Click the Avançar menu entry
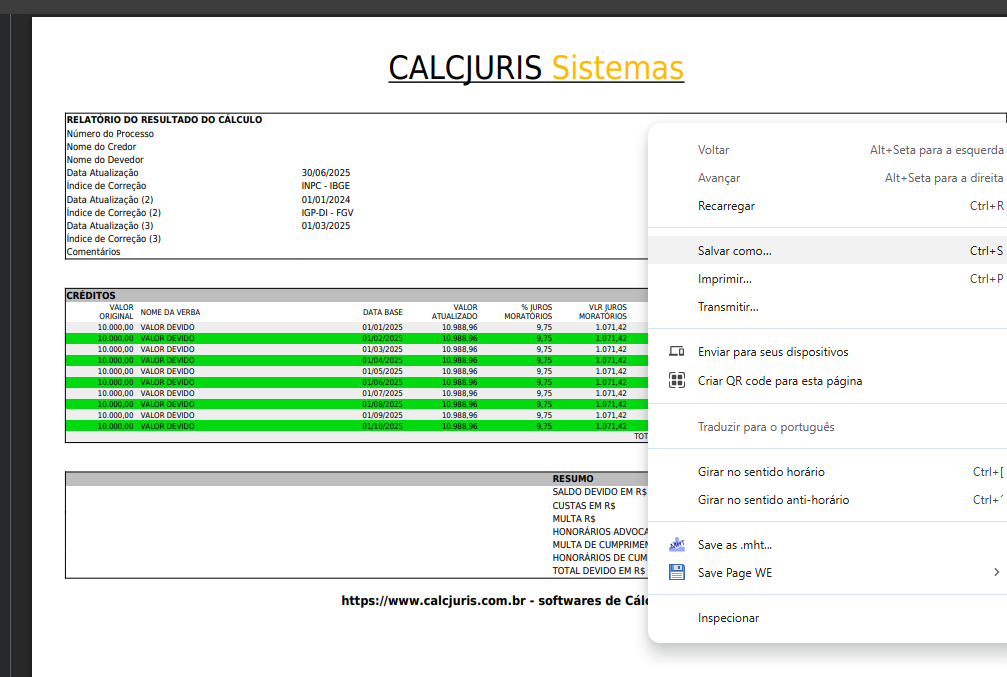The height and width of the screenshot is (677, 1007). (718, 178)
